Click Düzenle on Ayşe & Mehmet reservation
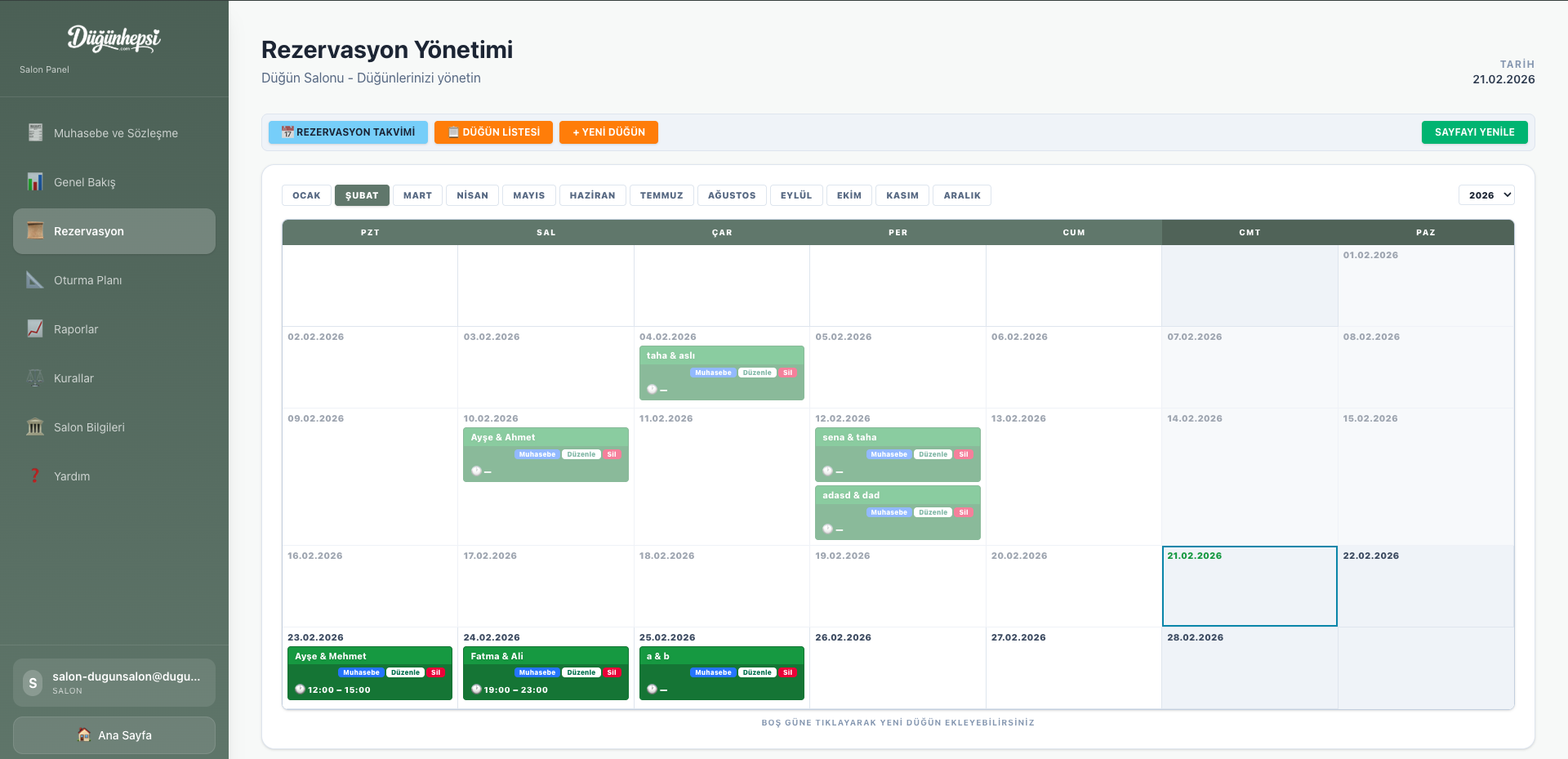Image resolution: width=1568 pixels, height=759 pixels. [x=405, y=672]
